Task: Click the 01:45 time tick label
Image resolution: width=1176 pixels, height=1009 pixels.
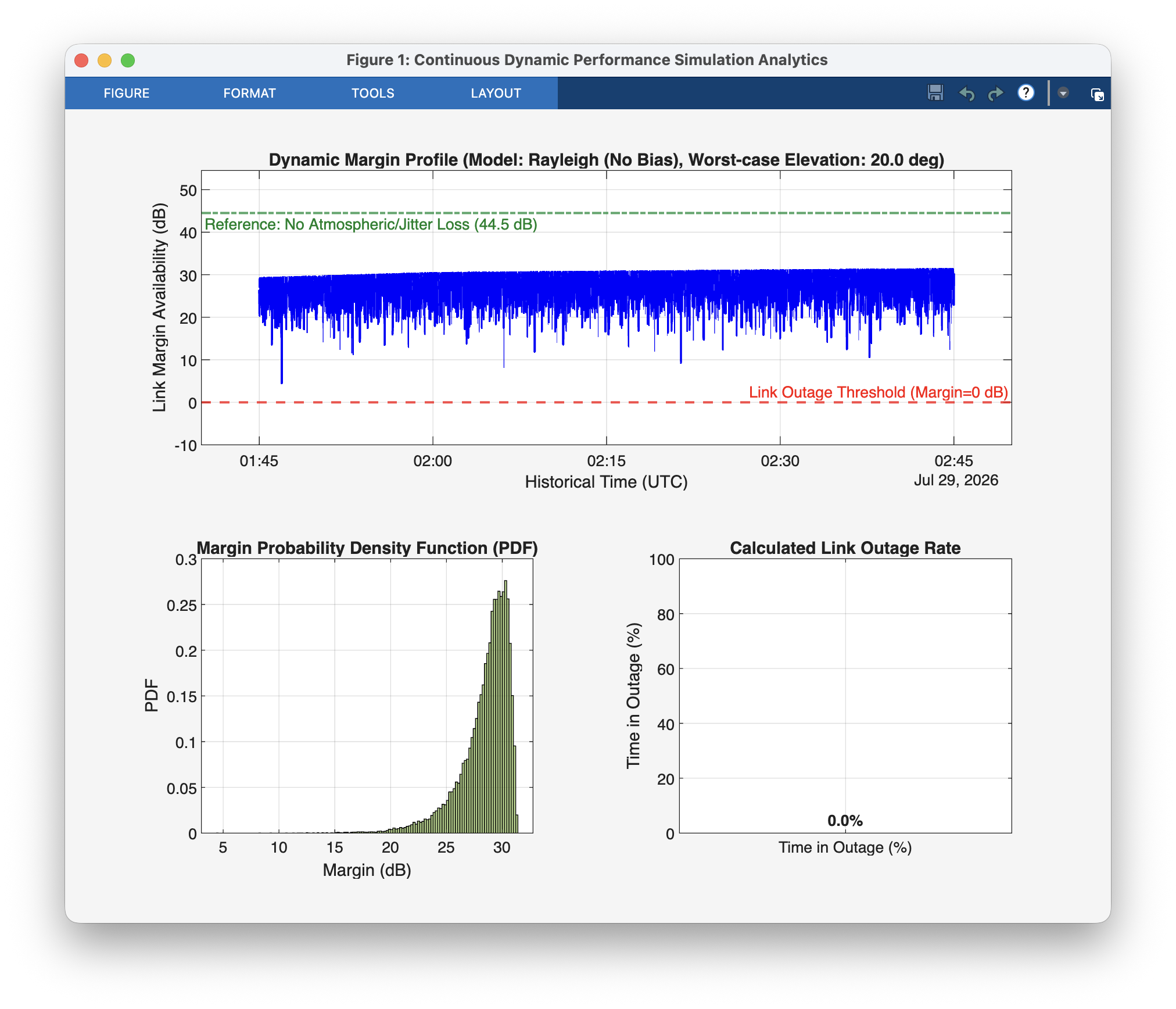Action: tap(259, 461)
